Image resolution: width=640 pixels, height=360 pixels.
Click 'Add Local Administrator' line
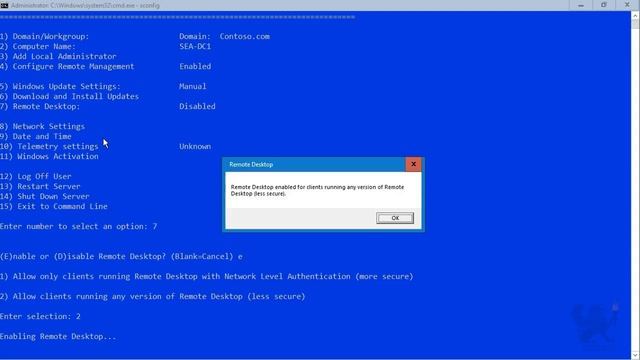[58, 56]
